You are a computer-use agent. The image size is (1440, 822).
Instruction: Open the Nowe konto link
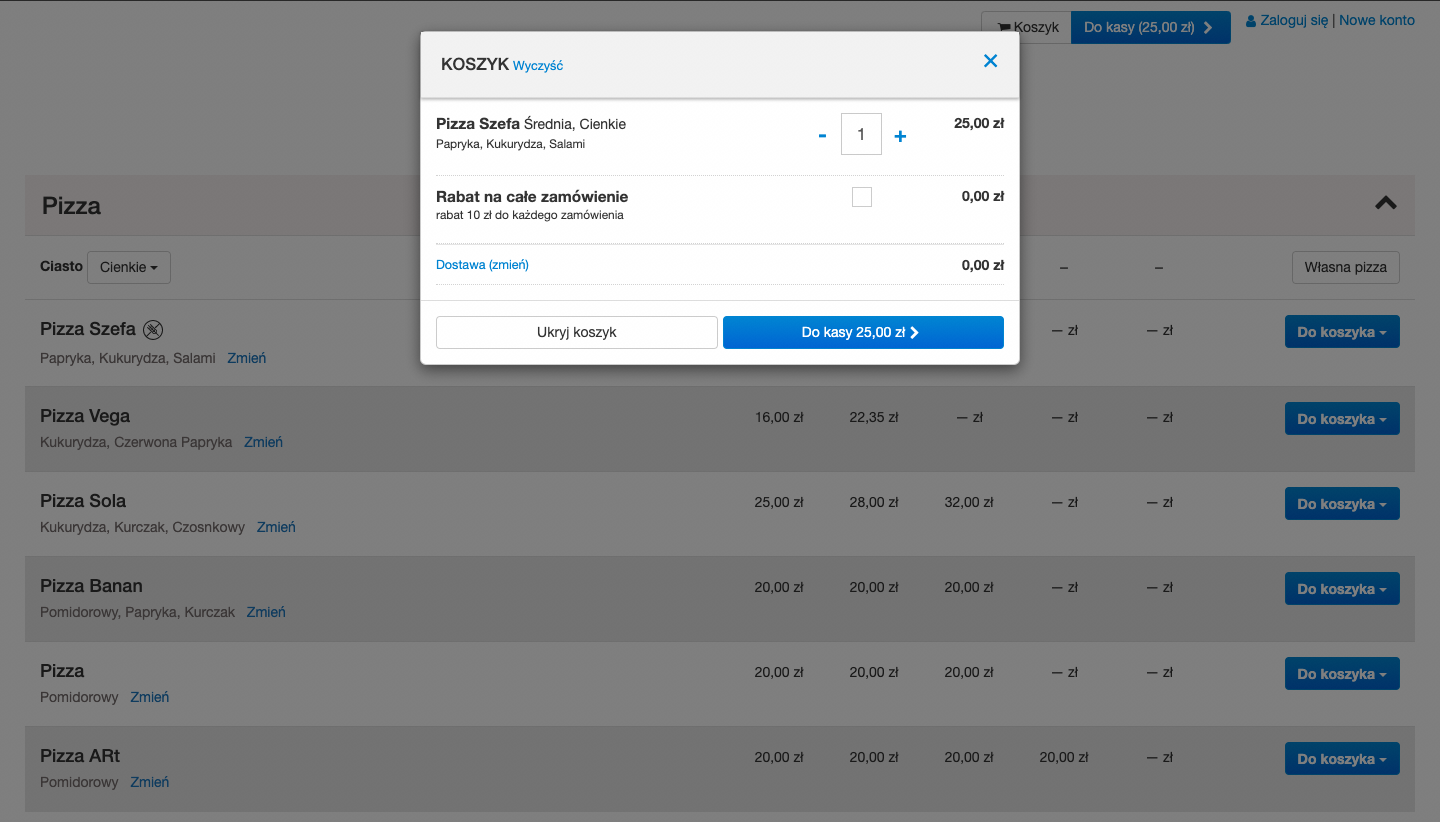click(1376, 20)
